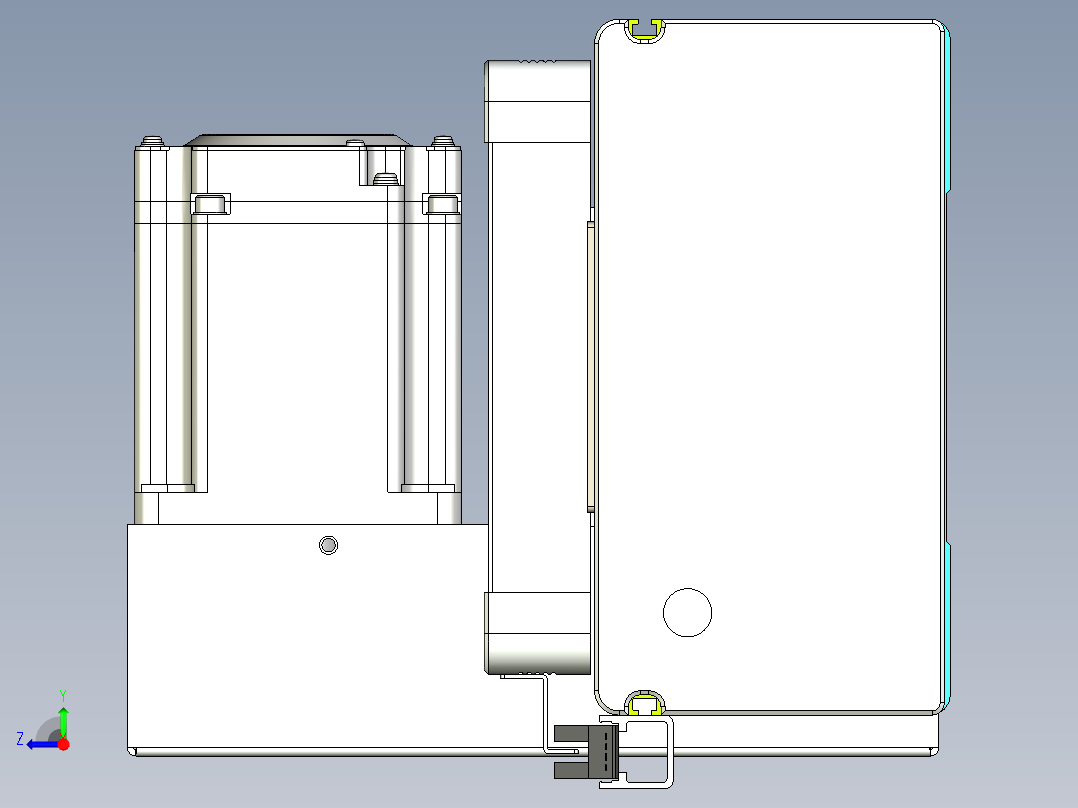Screen dimensions: 1078x808
Task: Select the upper shaded flange block
Action: click(x=538, y=101)
